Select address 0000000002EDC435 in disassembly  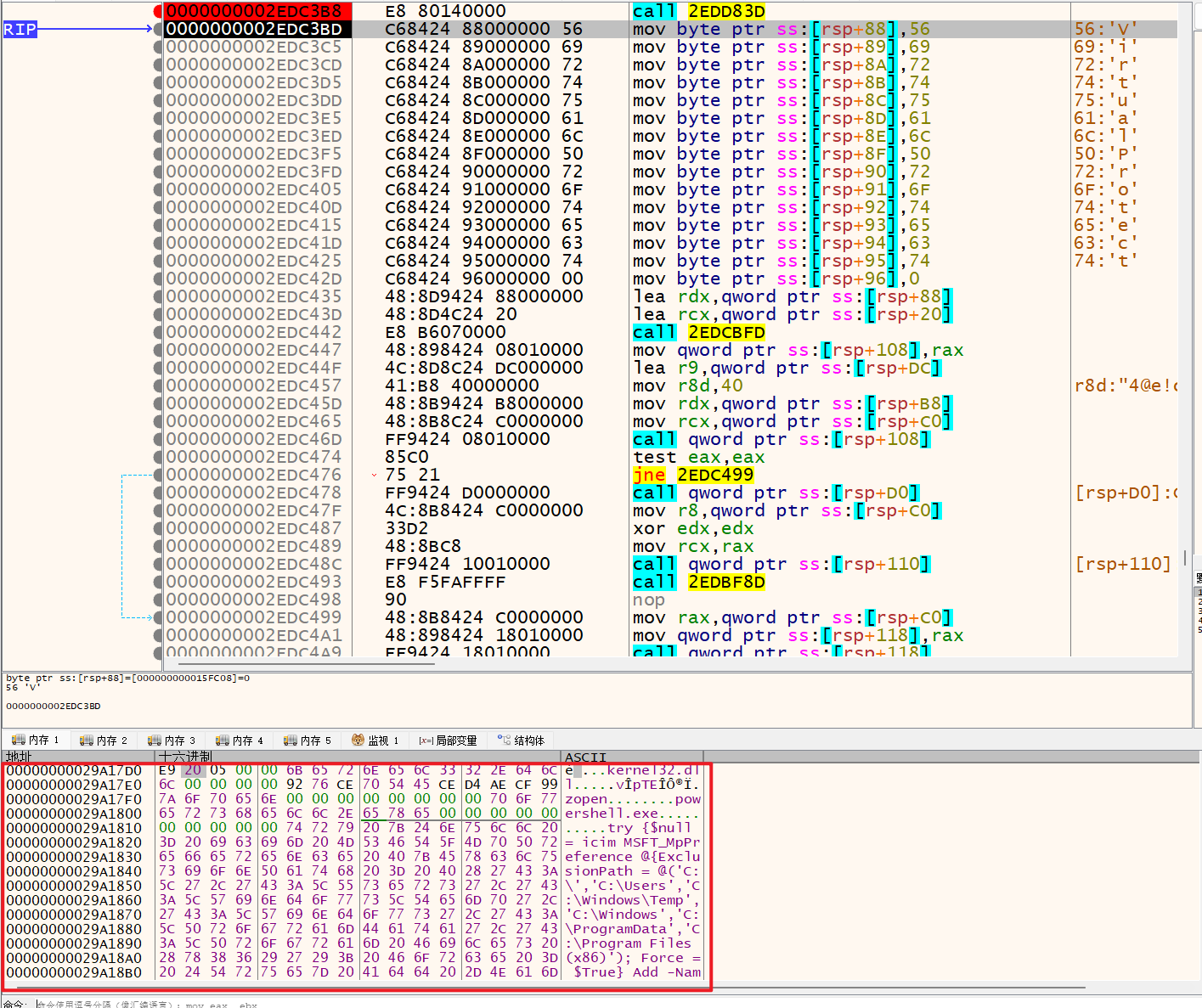pyautogui.click(x=254, y=296)
